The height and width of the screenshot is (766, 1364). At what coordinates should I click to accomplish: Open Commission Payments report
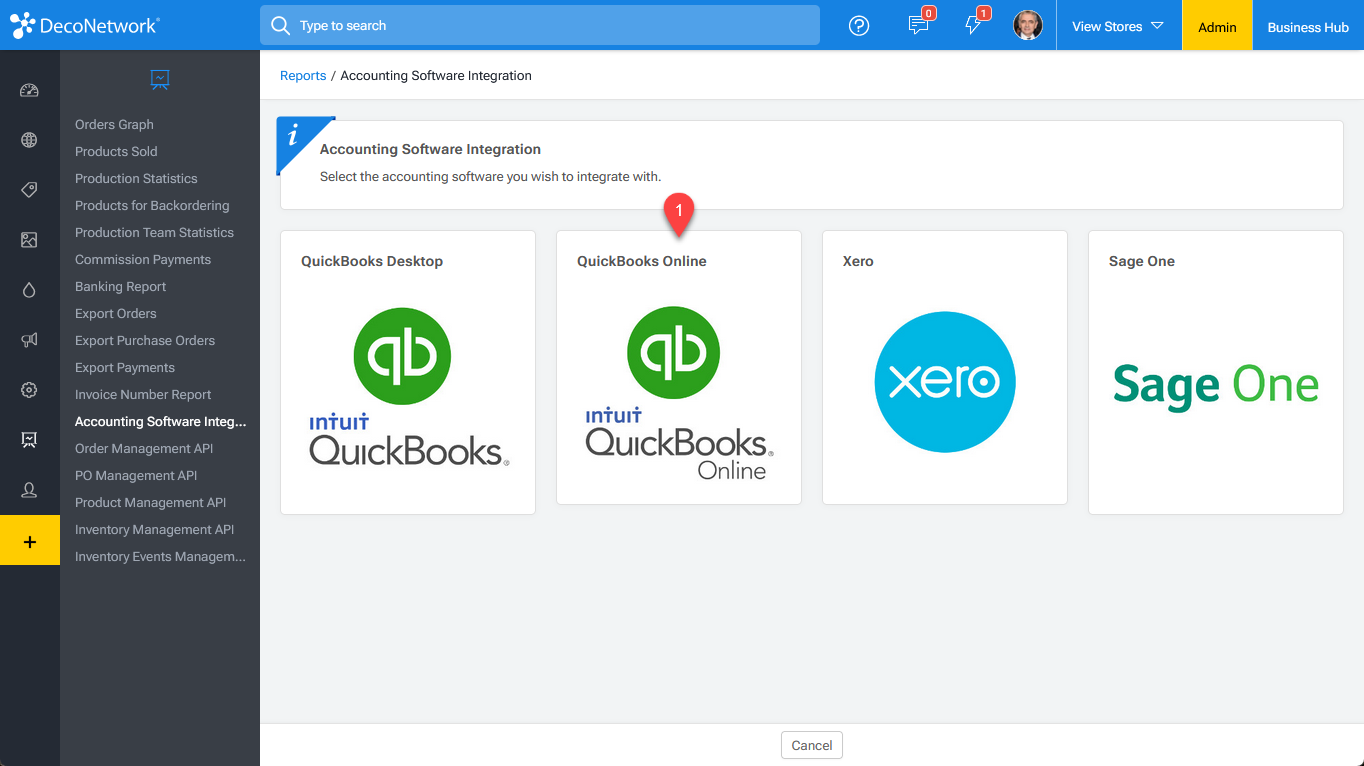(x=143, y=259)
